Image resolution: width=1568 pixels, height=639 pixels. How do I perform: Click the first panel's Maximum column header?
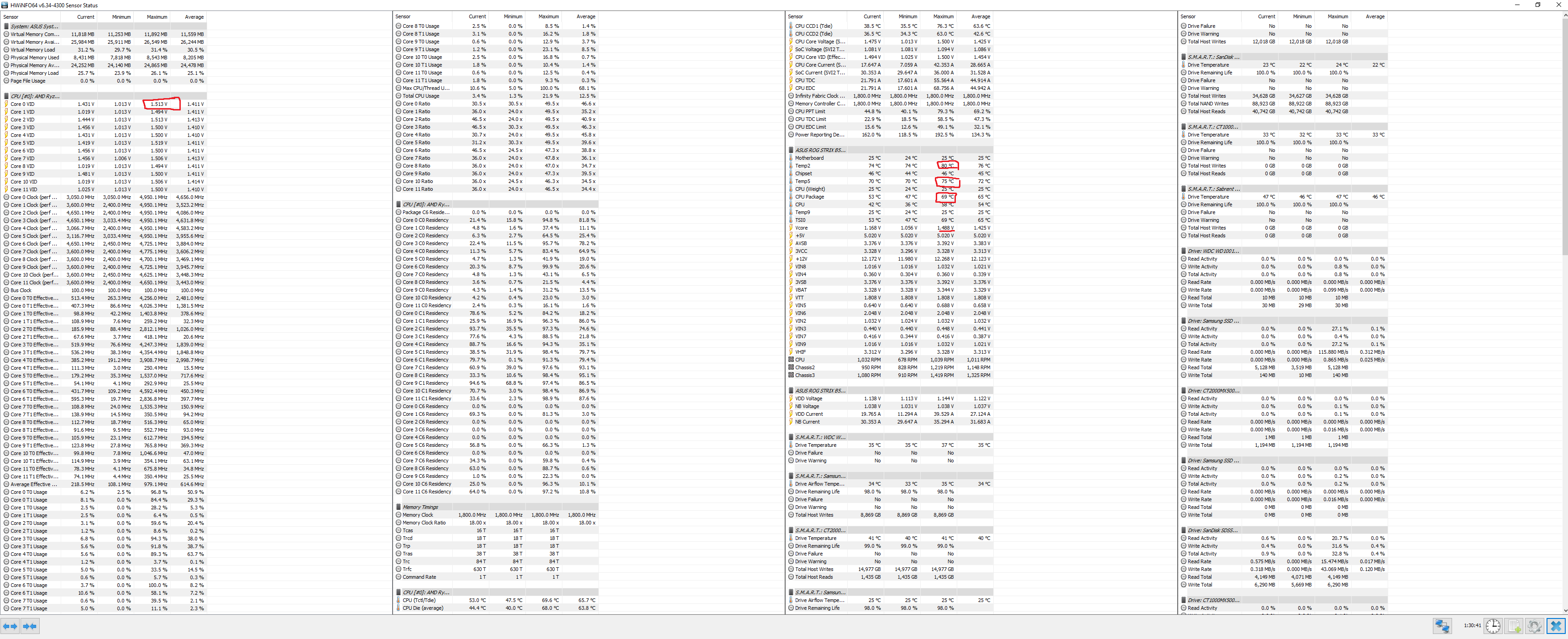point(157,17)
